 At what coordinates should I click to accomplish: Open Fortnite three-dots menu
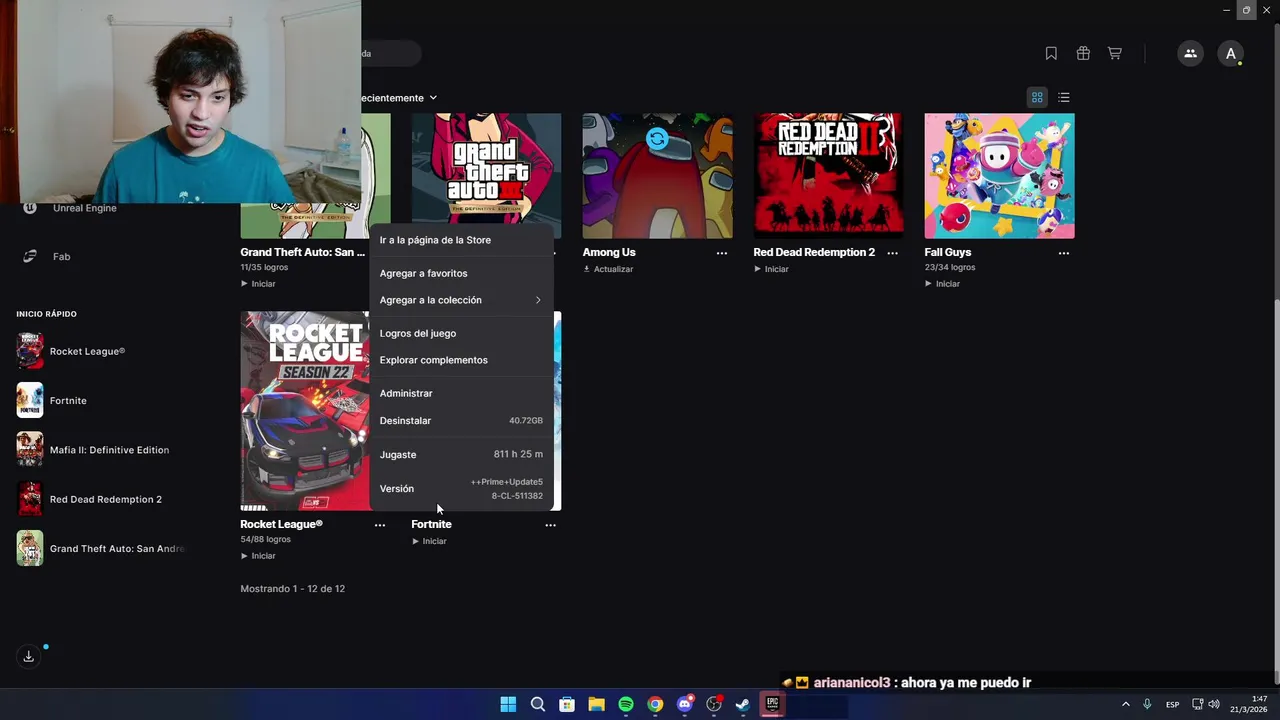[550, 525]
